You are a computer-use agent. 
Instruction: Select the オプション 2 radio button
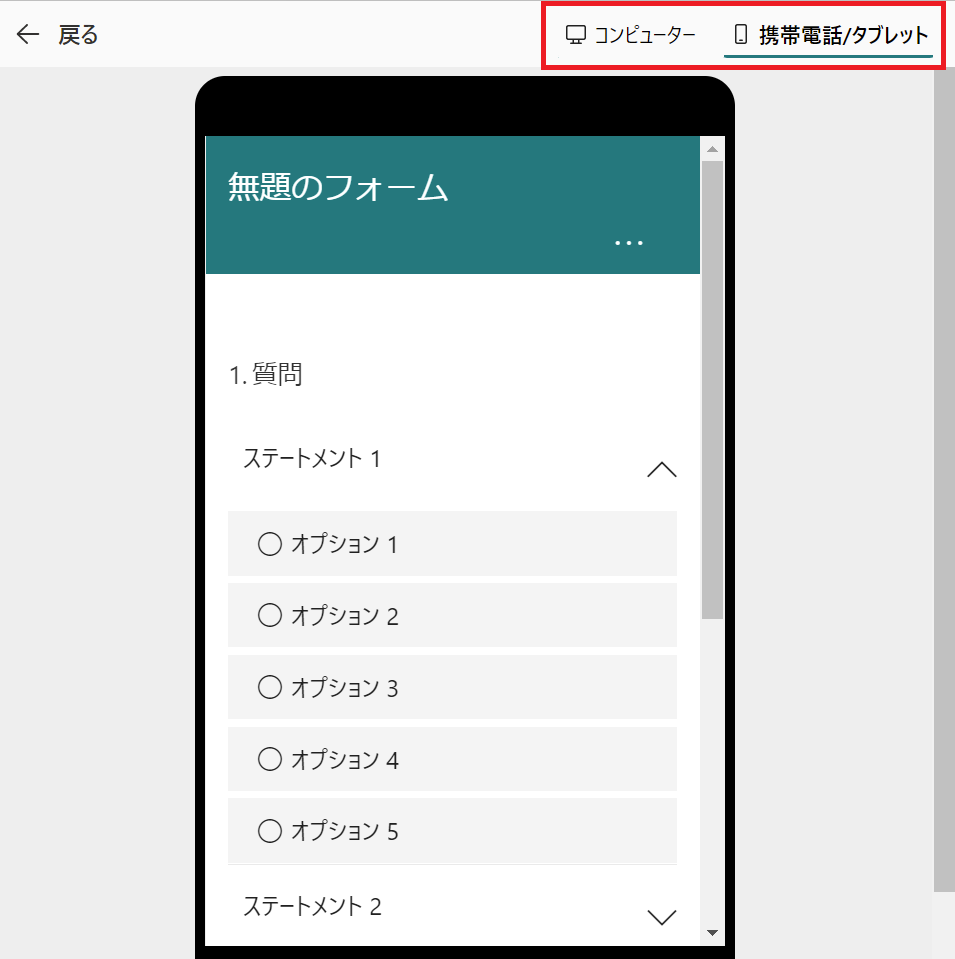pyautogui.click(x=270, y=615)
